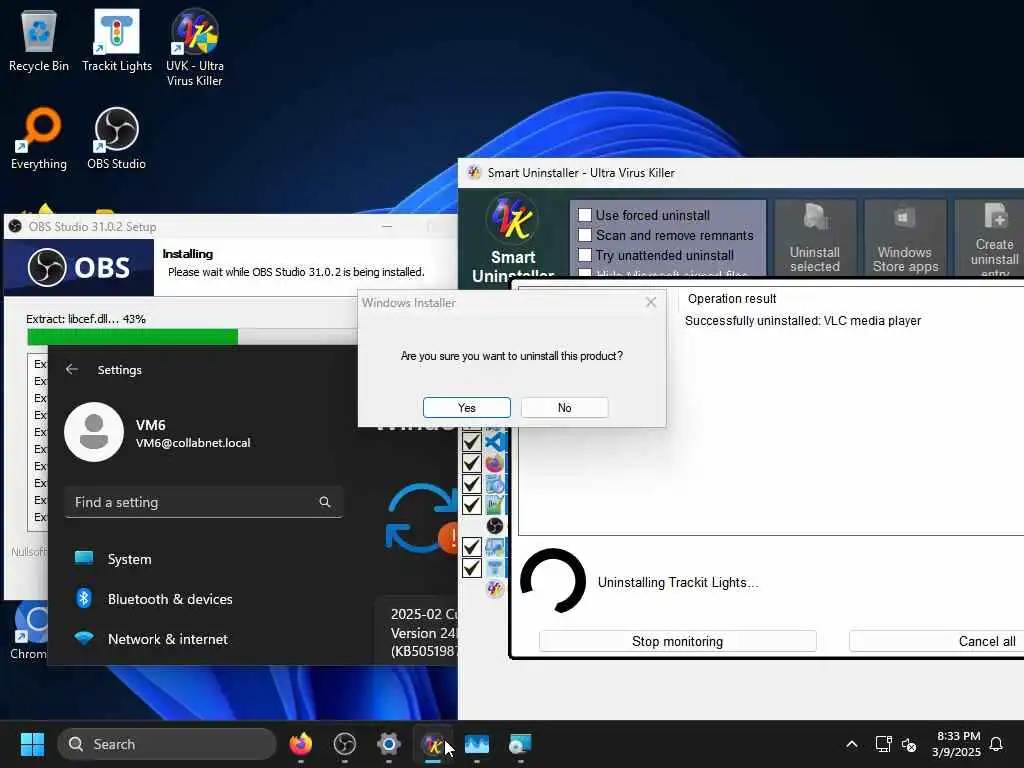Confirm uninstall by clicking Yes
This screenshot has height=768, width=1024.
tap(466, 408)
